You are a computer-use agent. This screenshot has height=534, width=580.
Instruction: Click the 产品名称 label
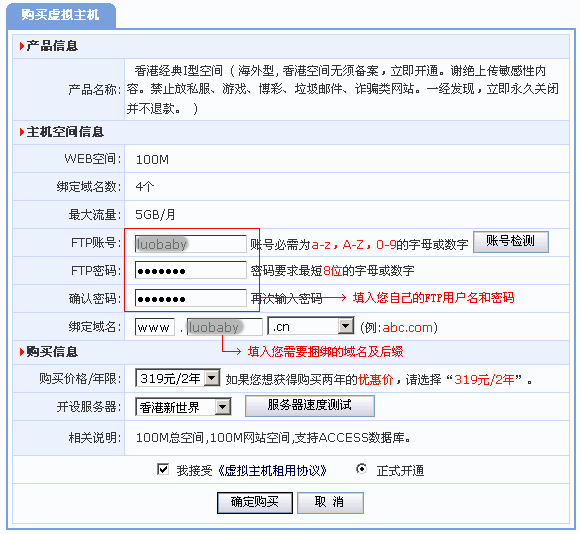point(95,89)
